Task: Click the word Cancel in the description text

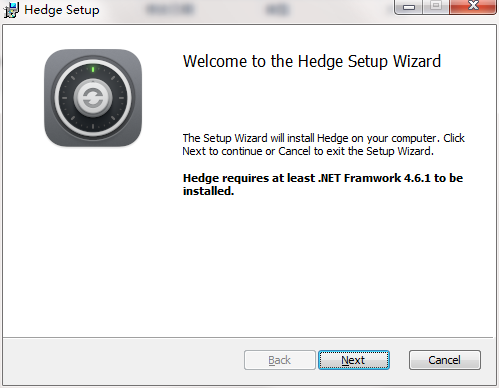Action: [294, 151]
